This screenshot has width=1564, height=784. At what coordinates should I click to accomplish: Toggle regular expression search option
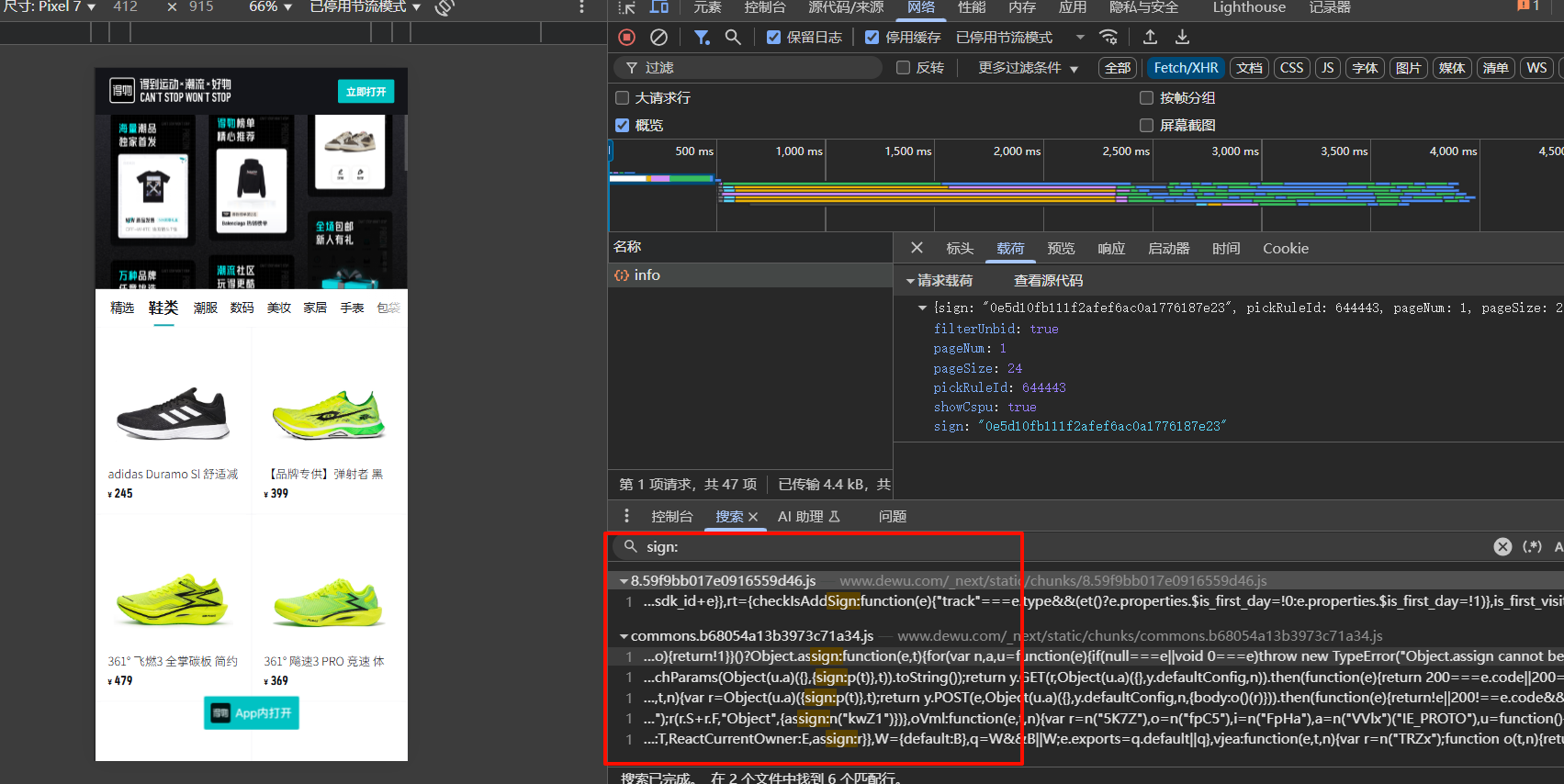tap(1532, 546)
